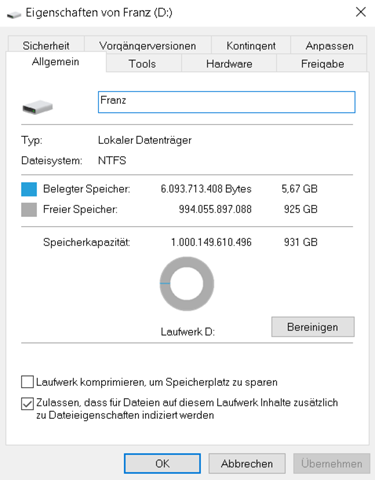Click the Bereinigen button

coord(313,327)
